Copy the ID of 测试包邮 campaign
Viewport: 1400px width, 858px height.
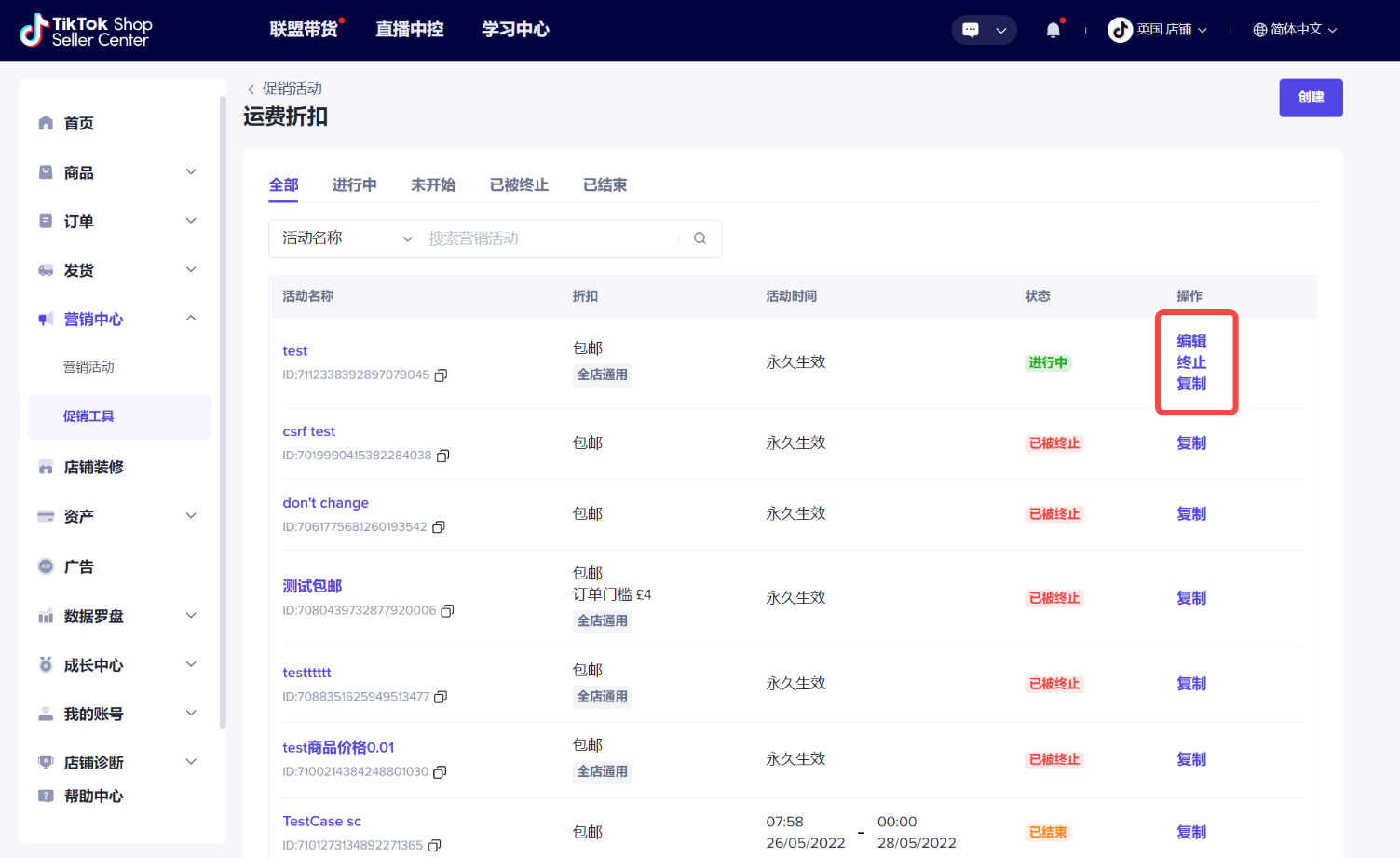pyautogui.click(x=447, y=611)
